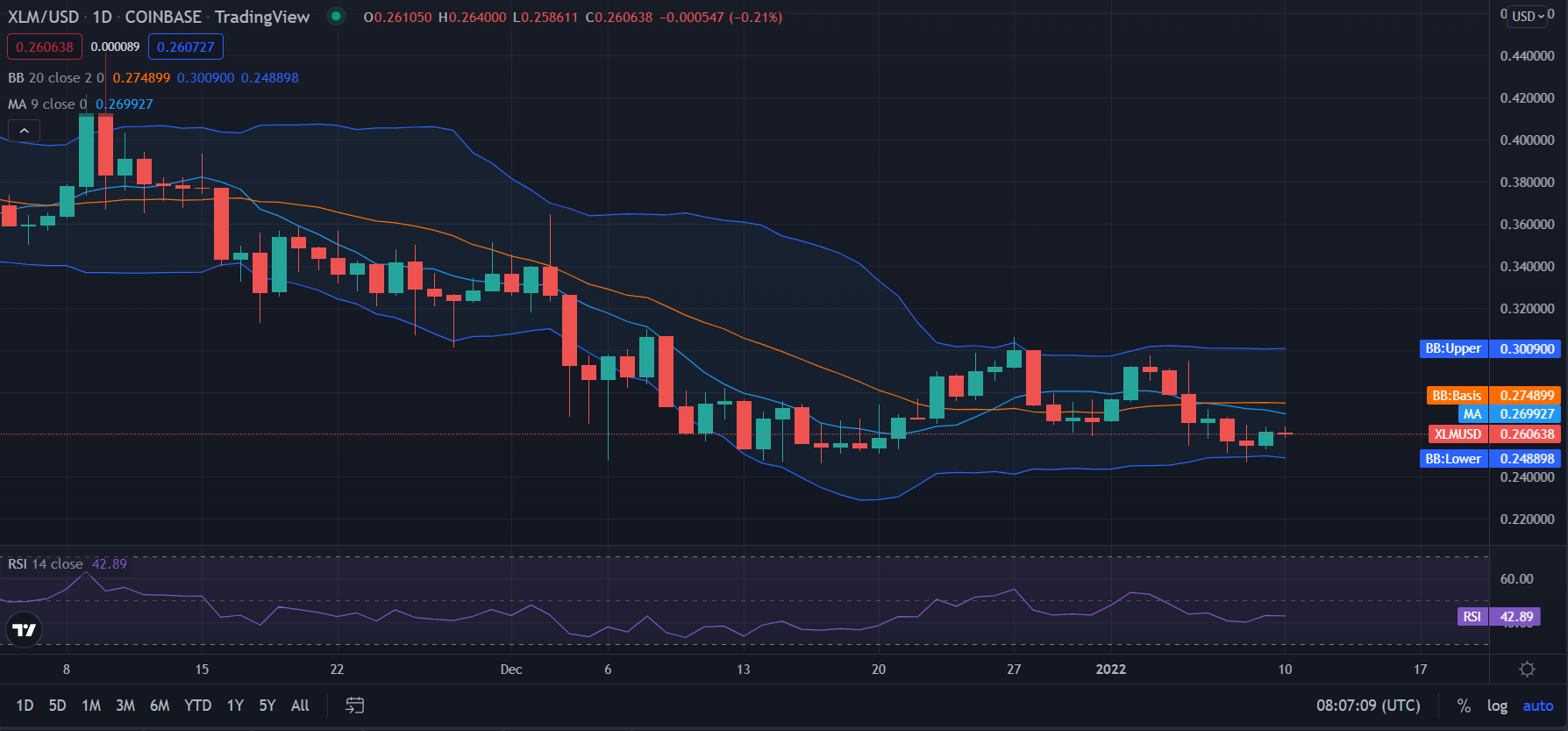Viewport: 1568px width, 731px height.
Task: Open the USD currency dropdown
Action: 1529,16
